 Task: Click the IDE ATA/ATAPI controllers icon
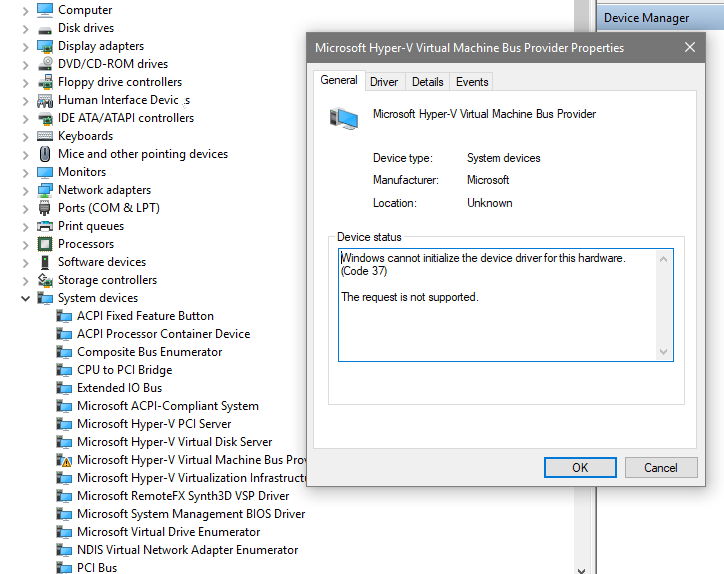click(x=45, y=118)
